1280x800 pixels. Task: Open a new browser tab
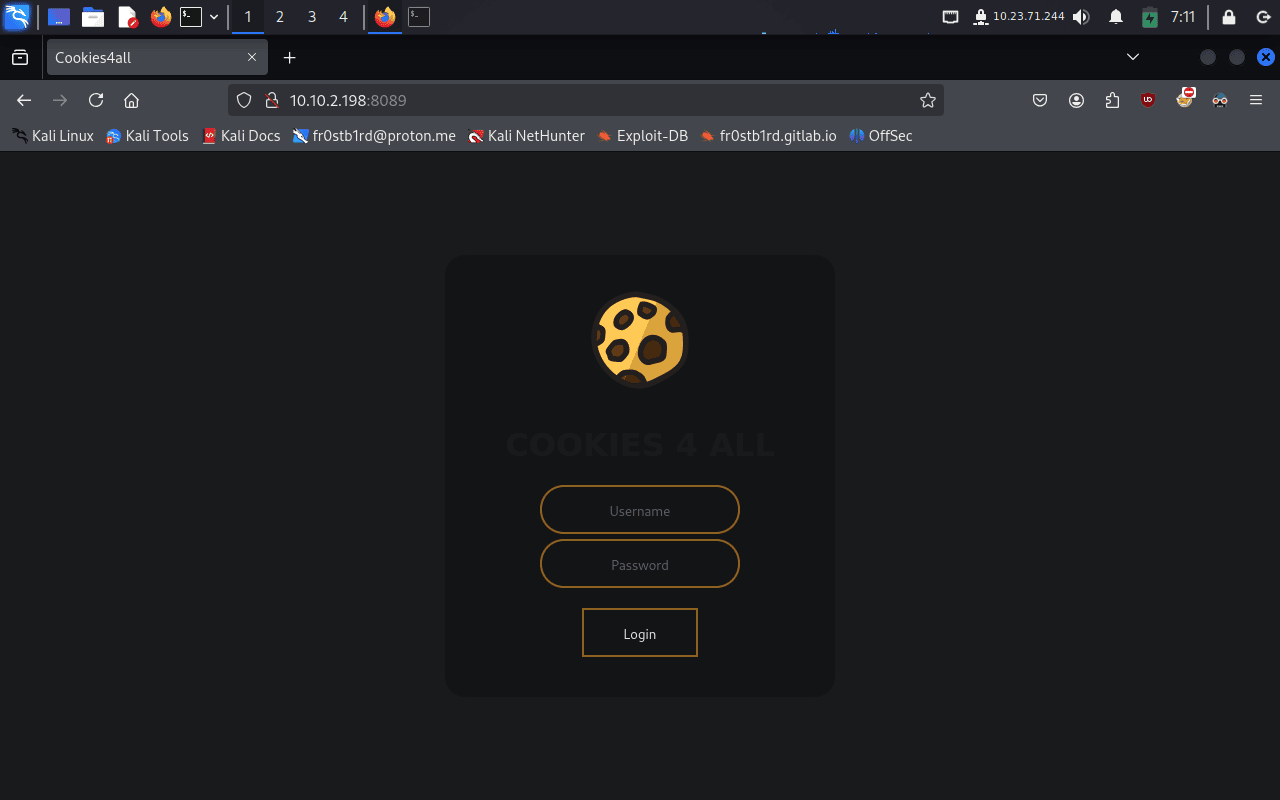tap(289, 58)
